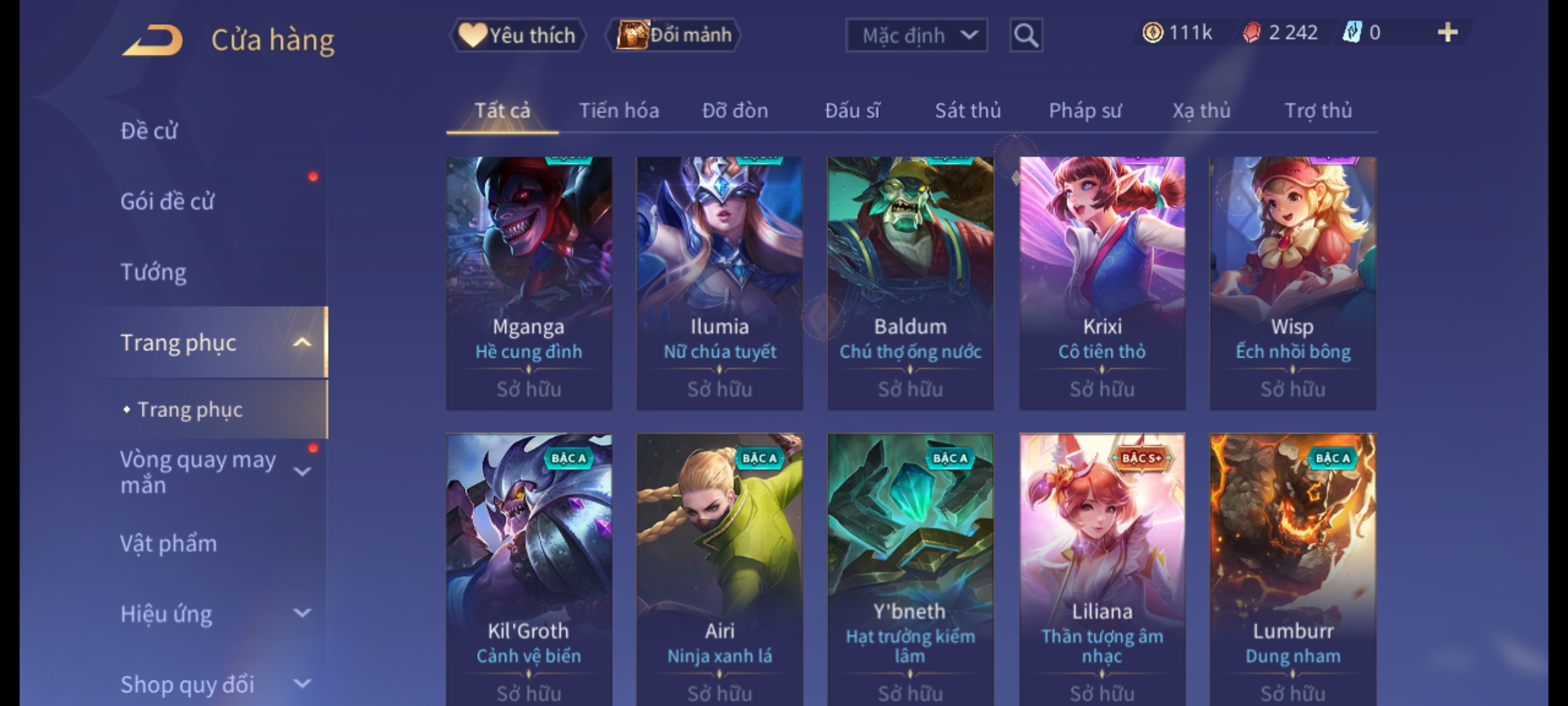Select the Tiến hóa tab
This screenshot has height=706, width=1568.
[619, 110]
